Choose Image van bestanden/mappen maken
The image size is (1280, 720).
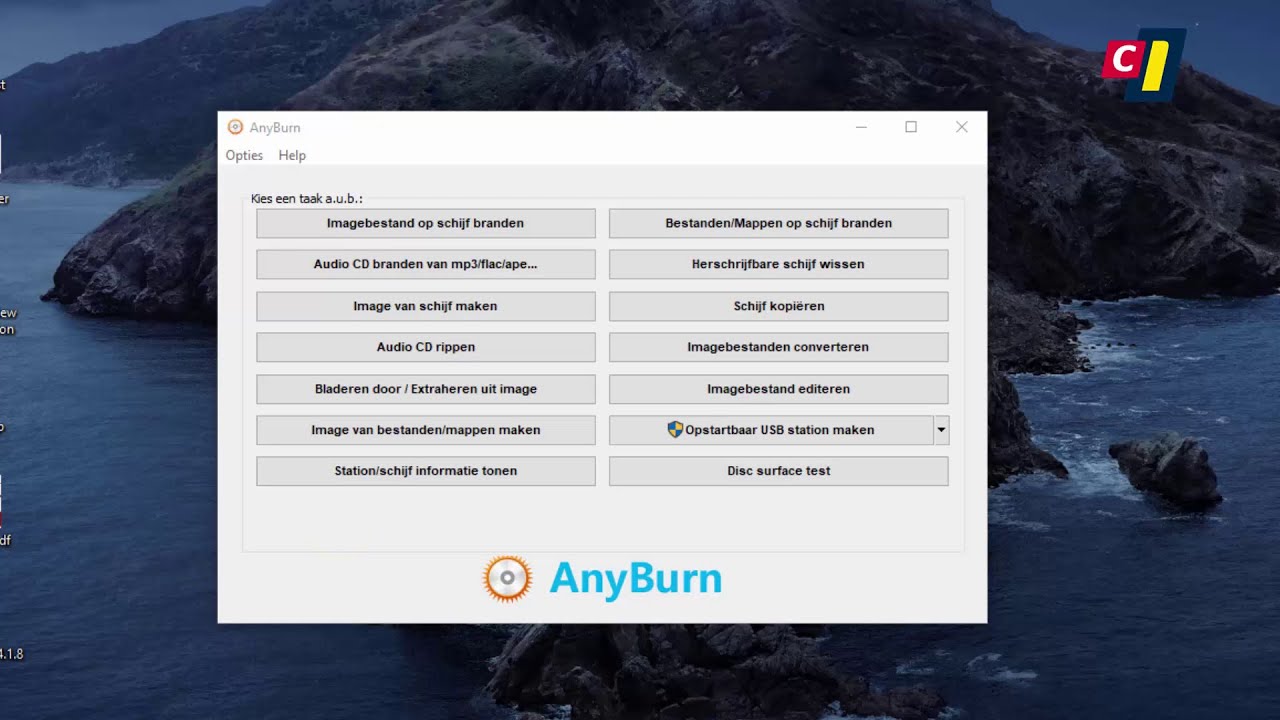tap(426, 430)
